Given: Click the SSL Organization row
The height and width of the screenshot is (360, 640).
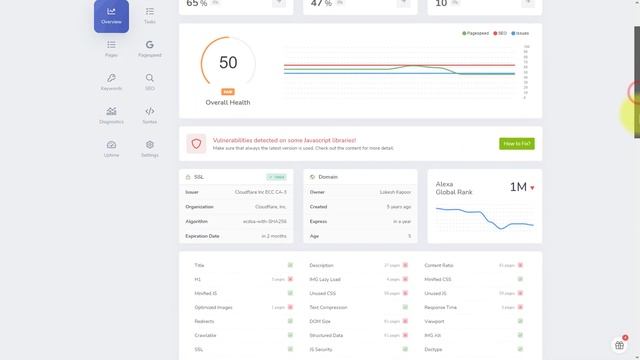Looking at the screenshot, I should (x=236, y=207).
